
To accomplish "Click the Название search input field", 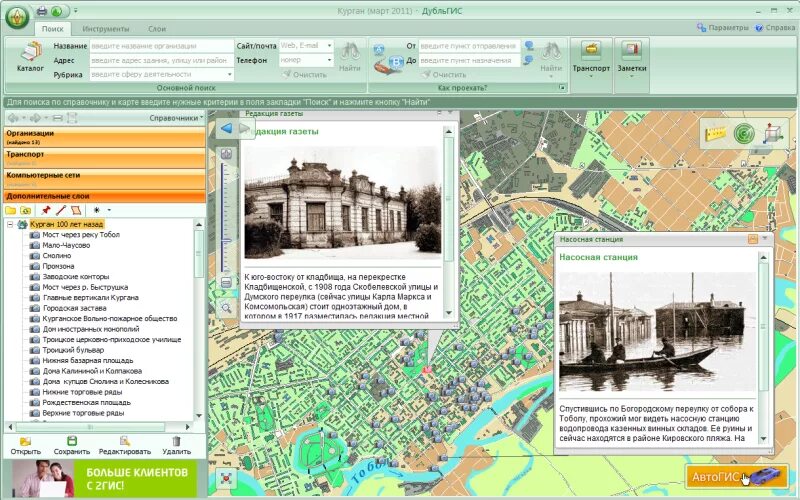I will [162, 46].
